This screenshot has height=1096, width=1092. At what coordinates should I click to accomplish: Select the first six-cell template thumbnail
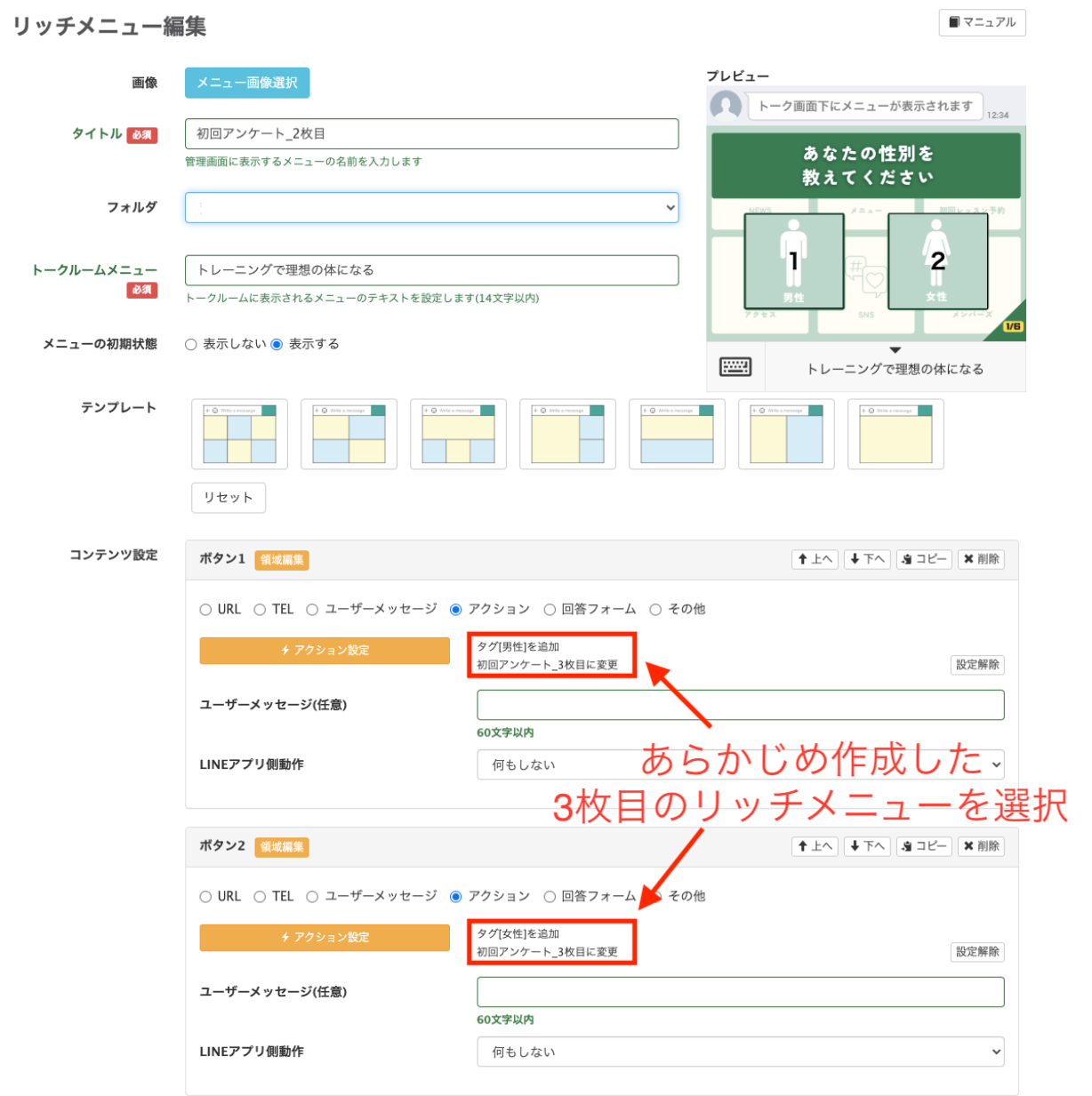tap(239, 434)
